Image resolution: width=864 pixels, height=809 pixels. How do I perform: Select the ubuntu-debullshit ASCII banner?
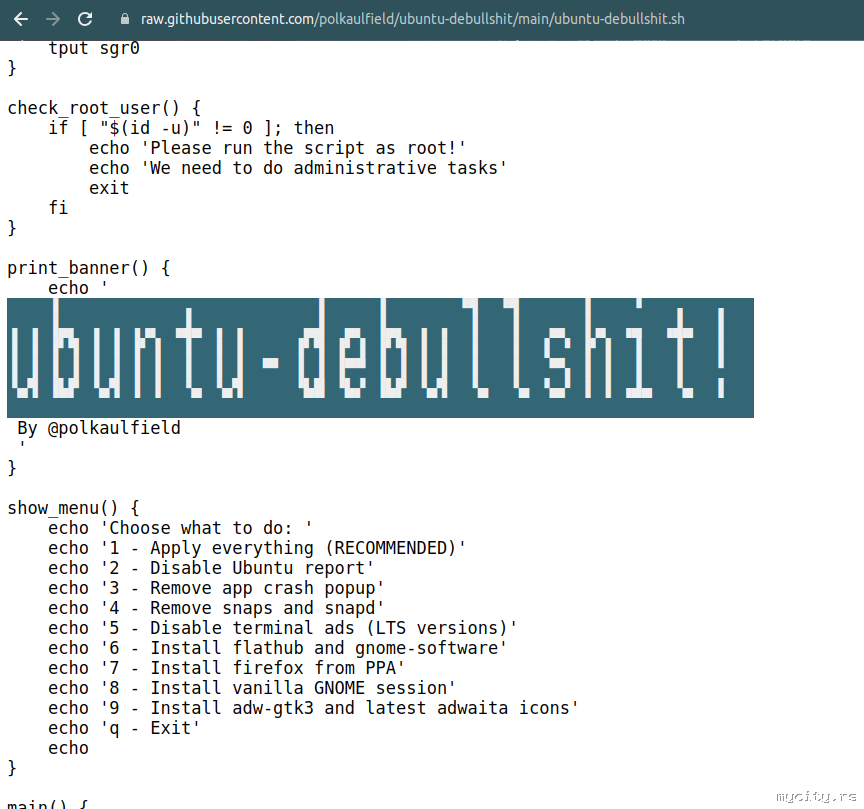point(380,358)
